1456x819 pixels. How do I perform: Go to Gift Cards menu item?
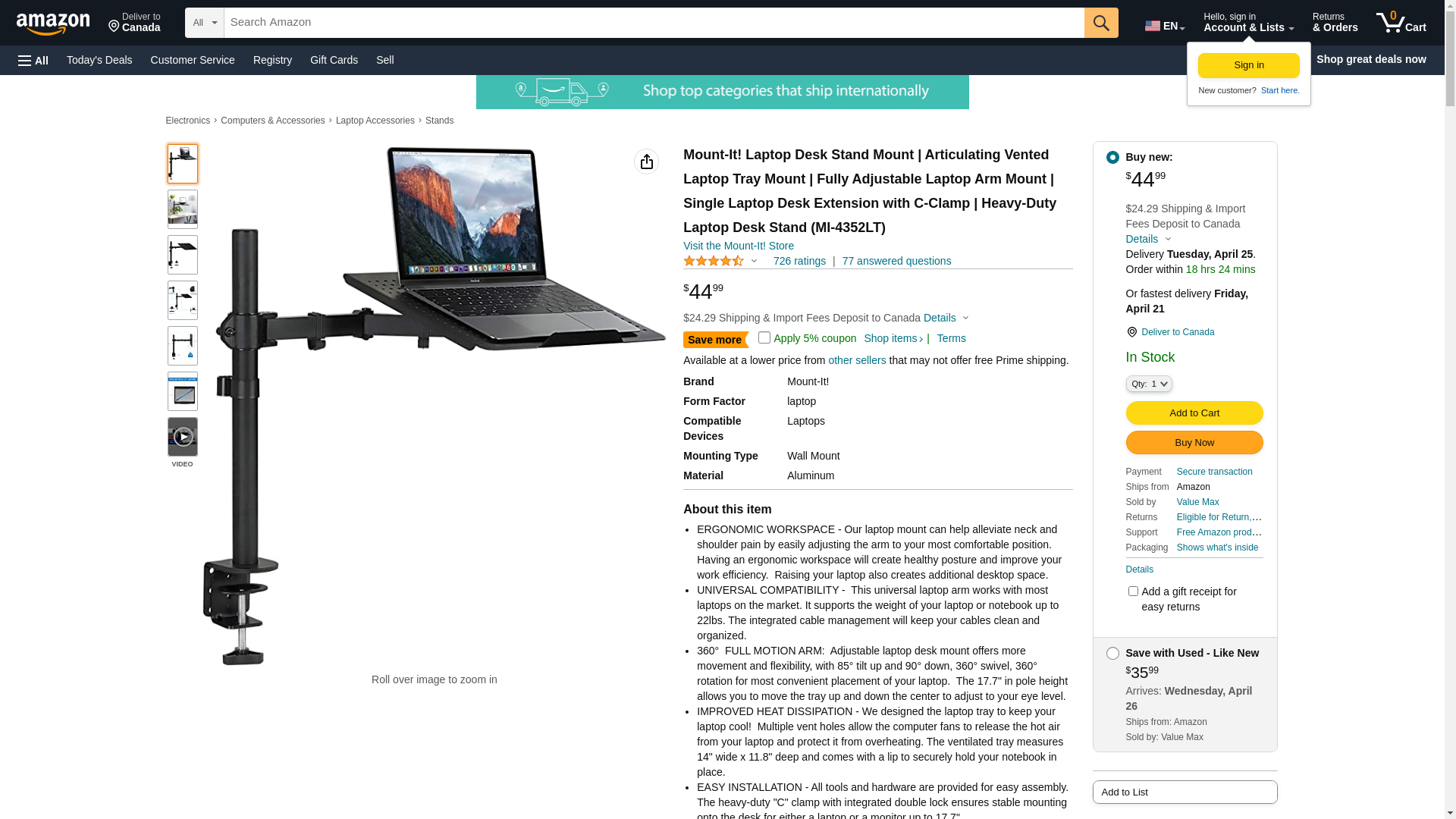click(334, 60)
